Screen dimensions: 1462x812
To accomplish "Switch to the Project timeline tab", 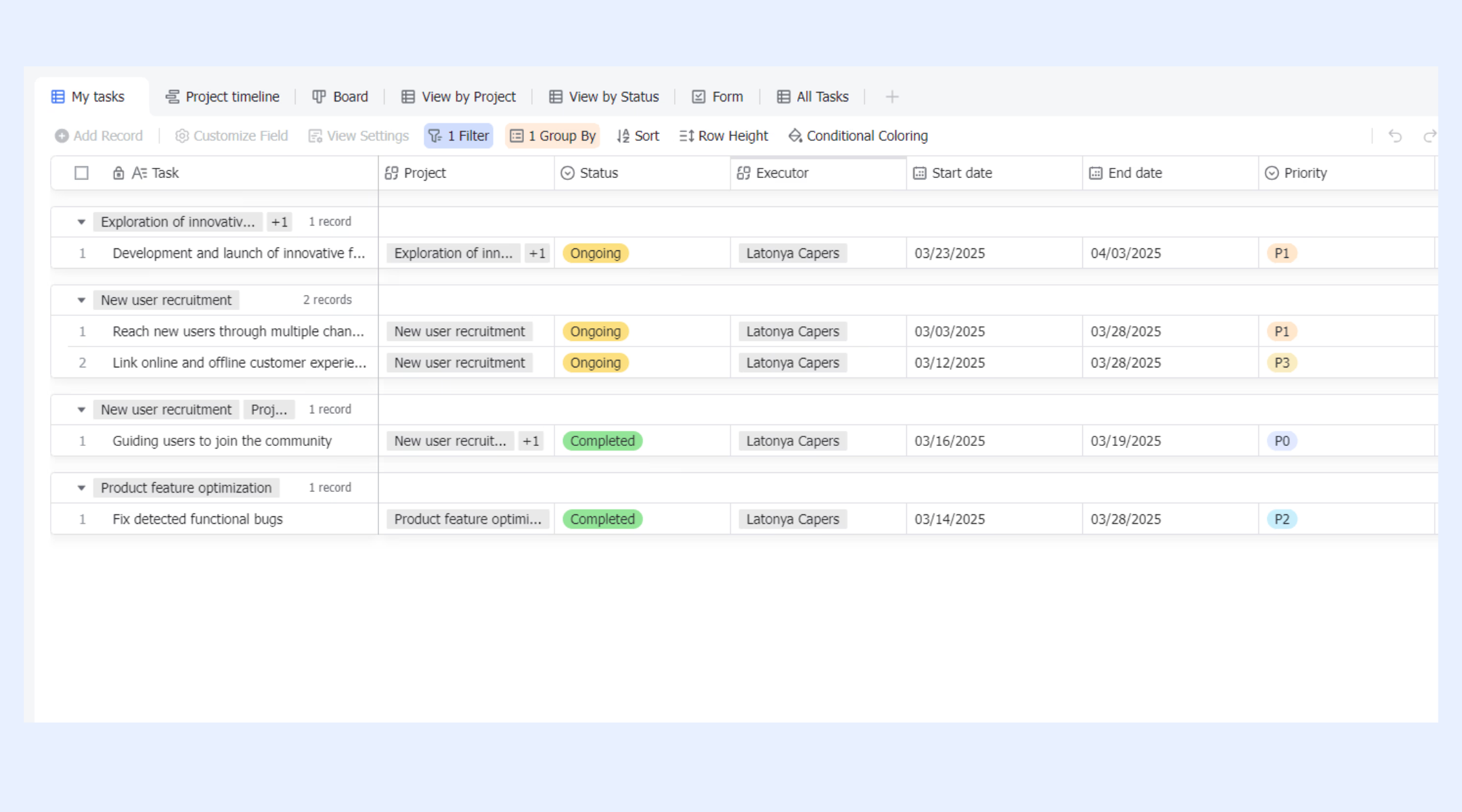I will click(x=223, y=97).
